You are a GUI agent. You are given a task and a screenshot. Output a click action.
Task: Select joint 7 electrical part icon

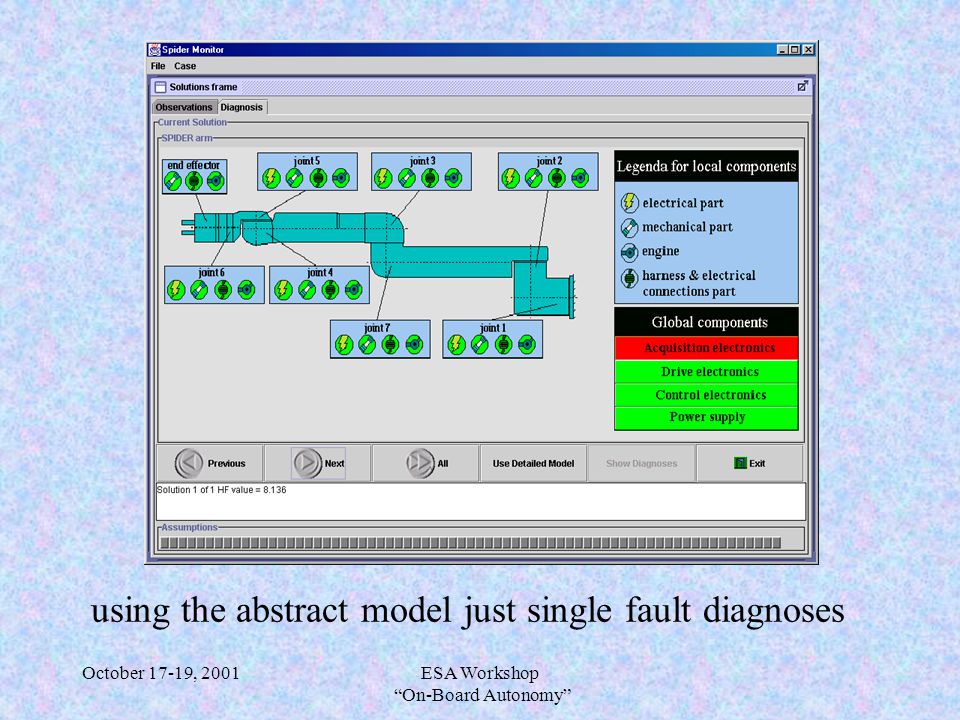(x=343, y=345)
